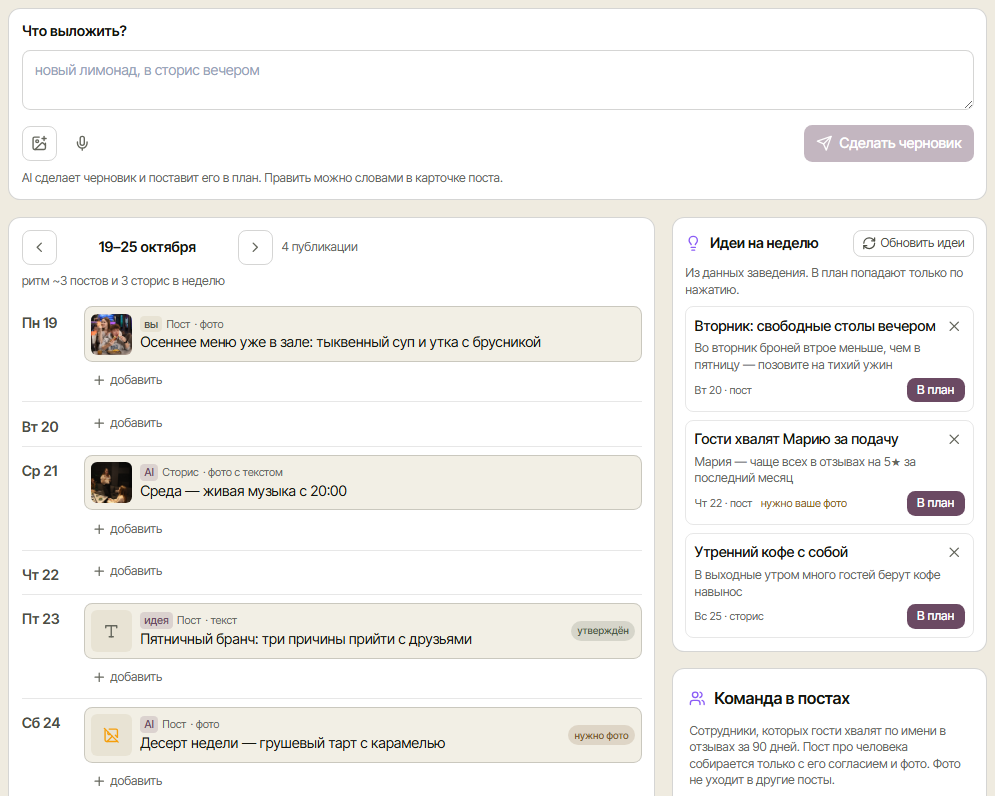Click the 'идея' tag on Friday post

(x=156, y=620)
